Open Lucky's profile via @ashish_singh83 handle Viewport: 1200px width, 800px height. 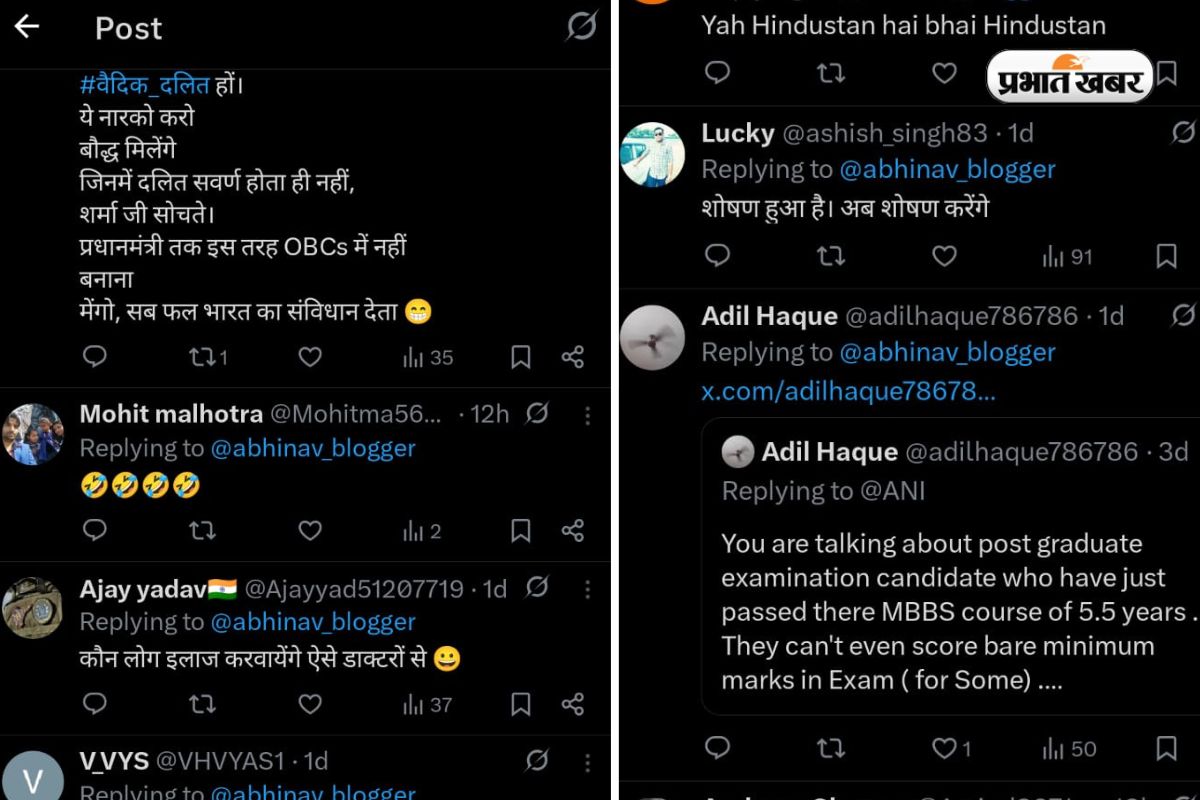pos(880,132)
